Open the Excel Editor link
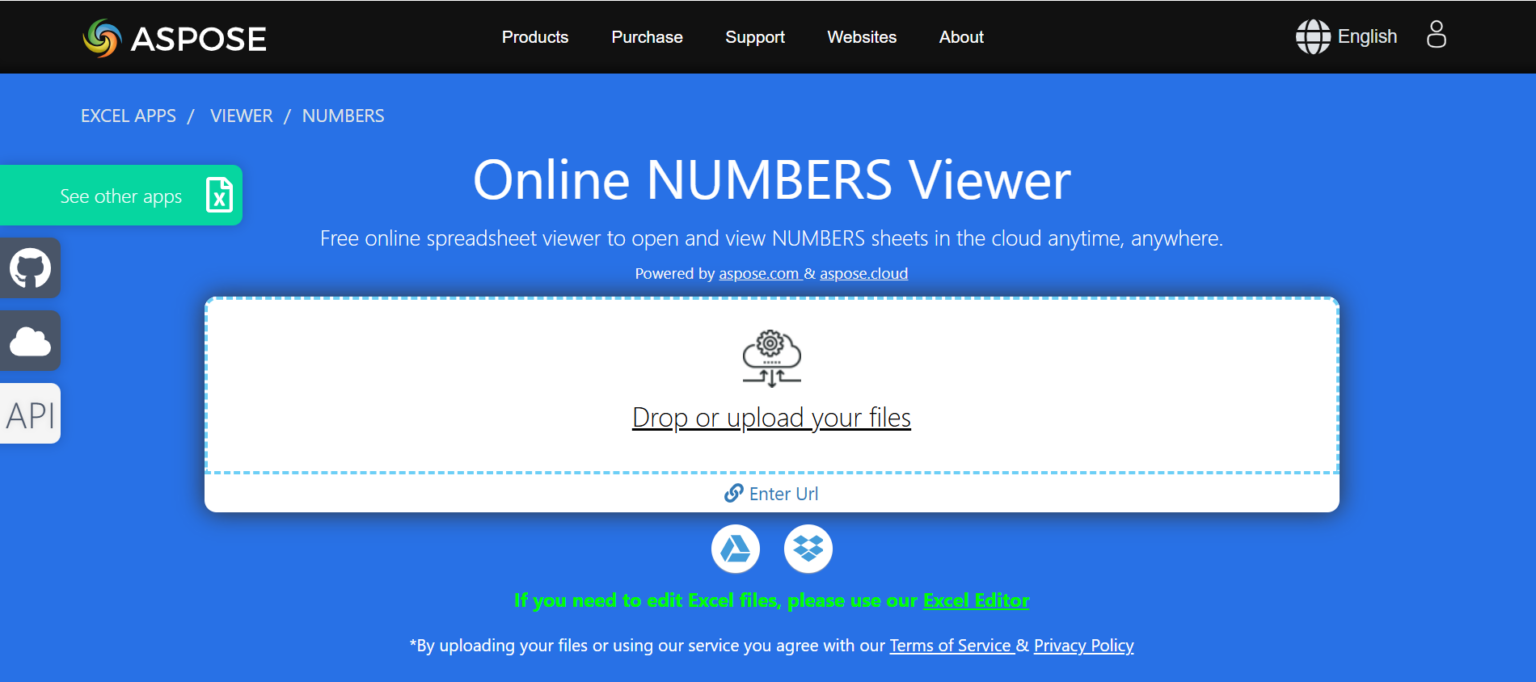The image size is (1536, 682). point(976,600)
